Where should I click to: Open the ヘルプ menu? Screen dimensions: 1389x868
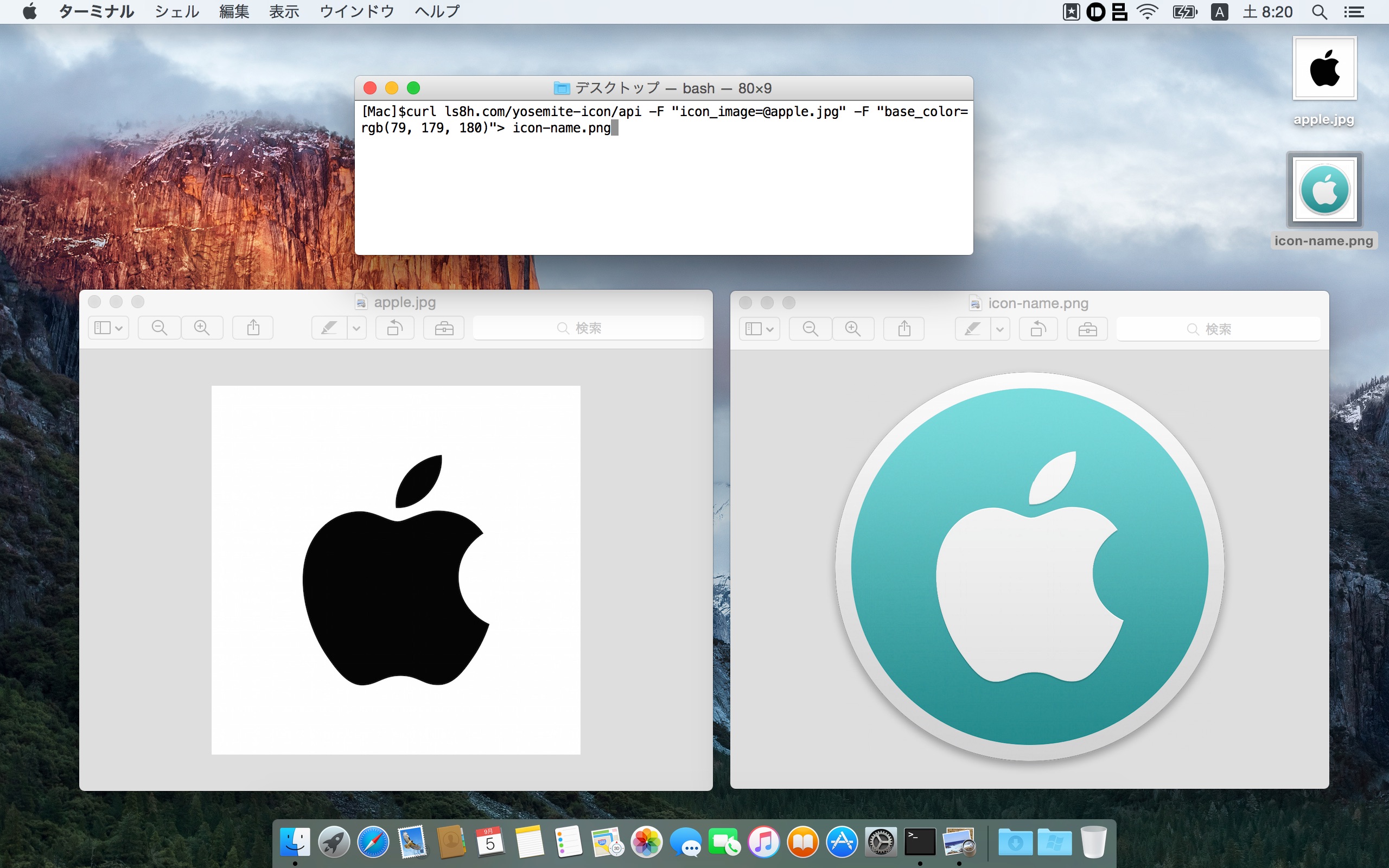pos(437,11)
